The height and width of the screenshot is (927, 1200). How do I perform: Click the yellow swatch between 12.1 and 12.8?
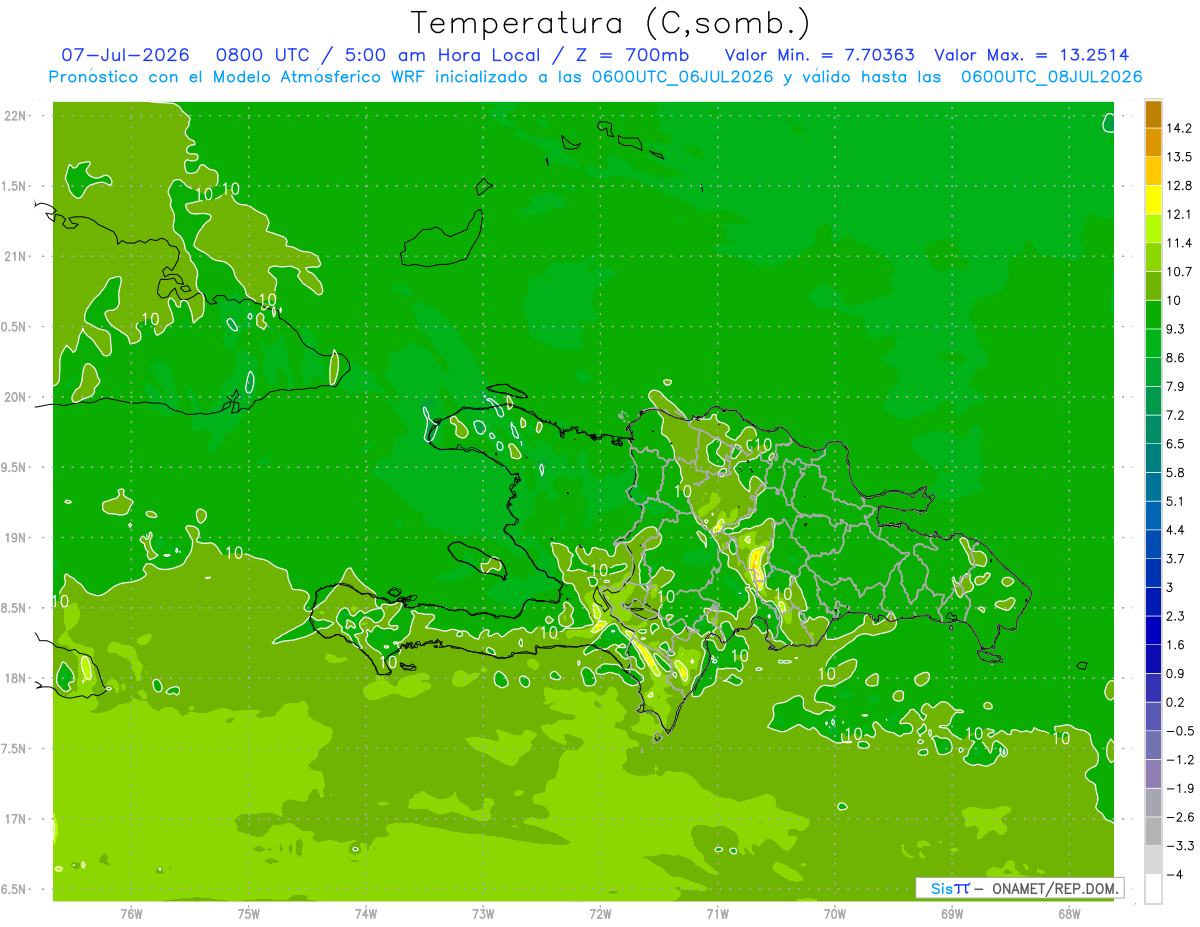tap(1153, 200)
